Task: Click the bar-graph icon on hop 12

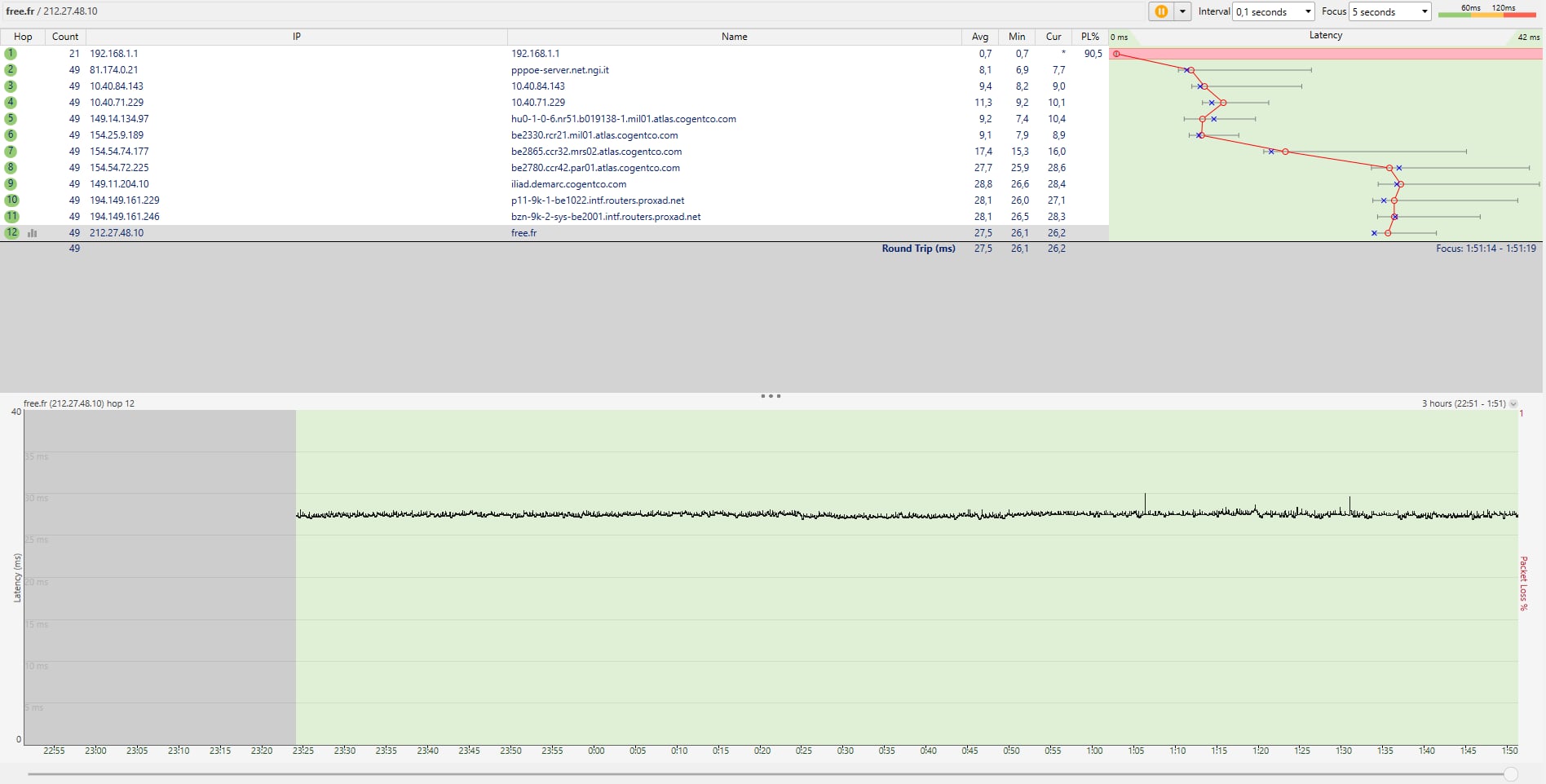Action: [33, 233]
